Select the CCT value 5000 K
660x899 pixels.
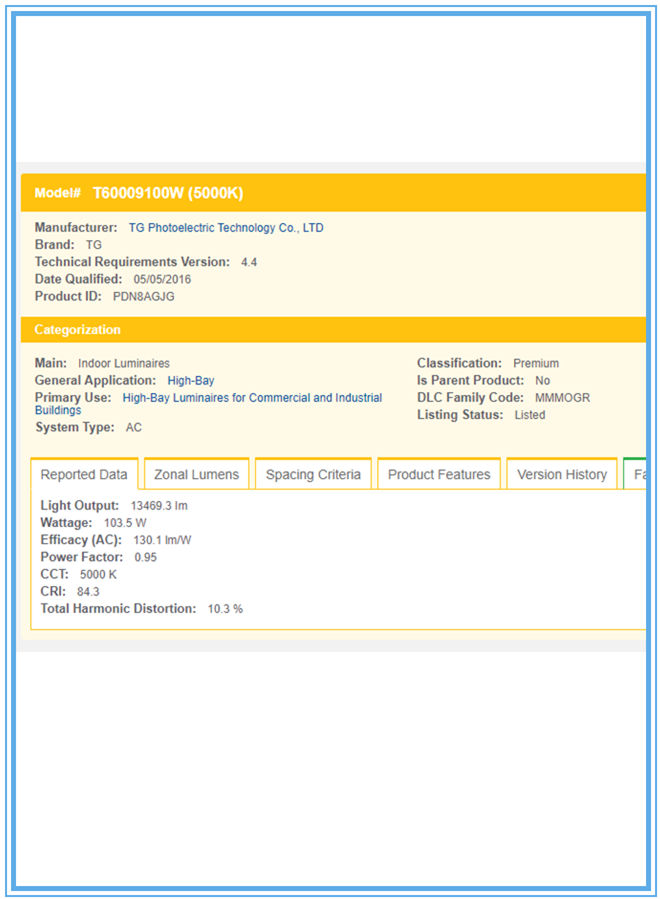(98, 574)
